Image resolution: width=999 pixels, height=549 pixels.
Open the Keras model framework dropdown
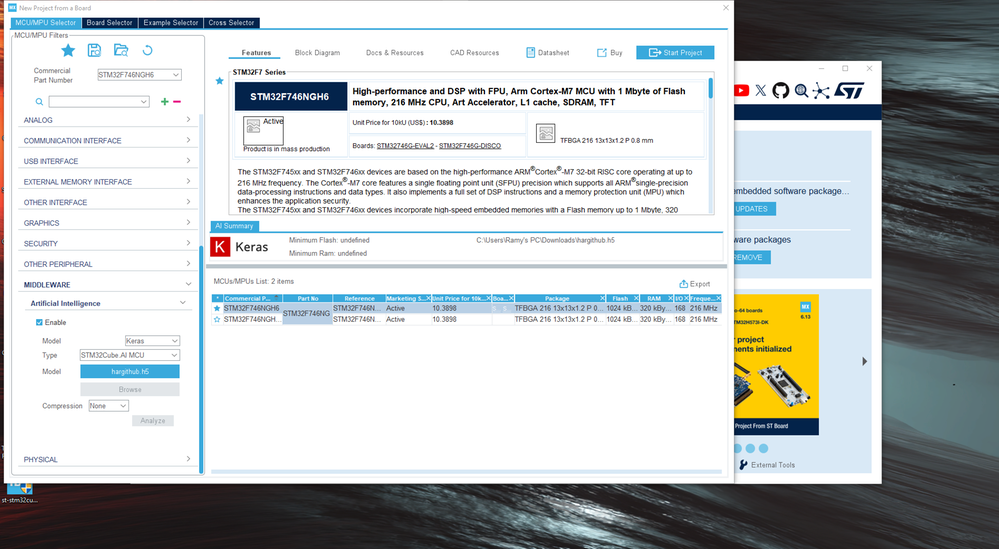[x=175, y=341]
